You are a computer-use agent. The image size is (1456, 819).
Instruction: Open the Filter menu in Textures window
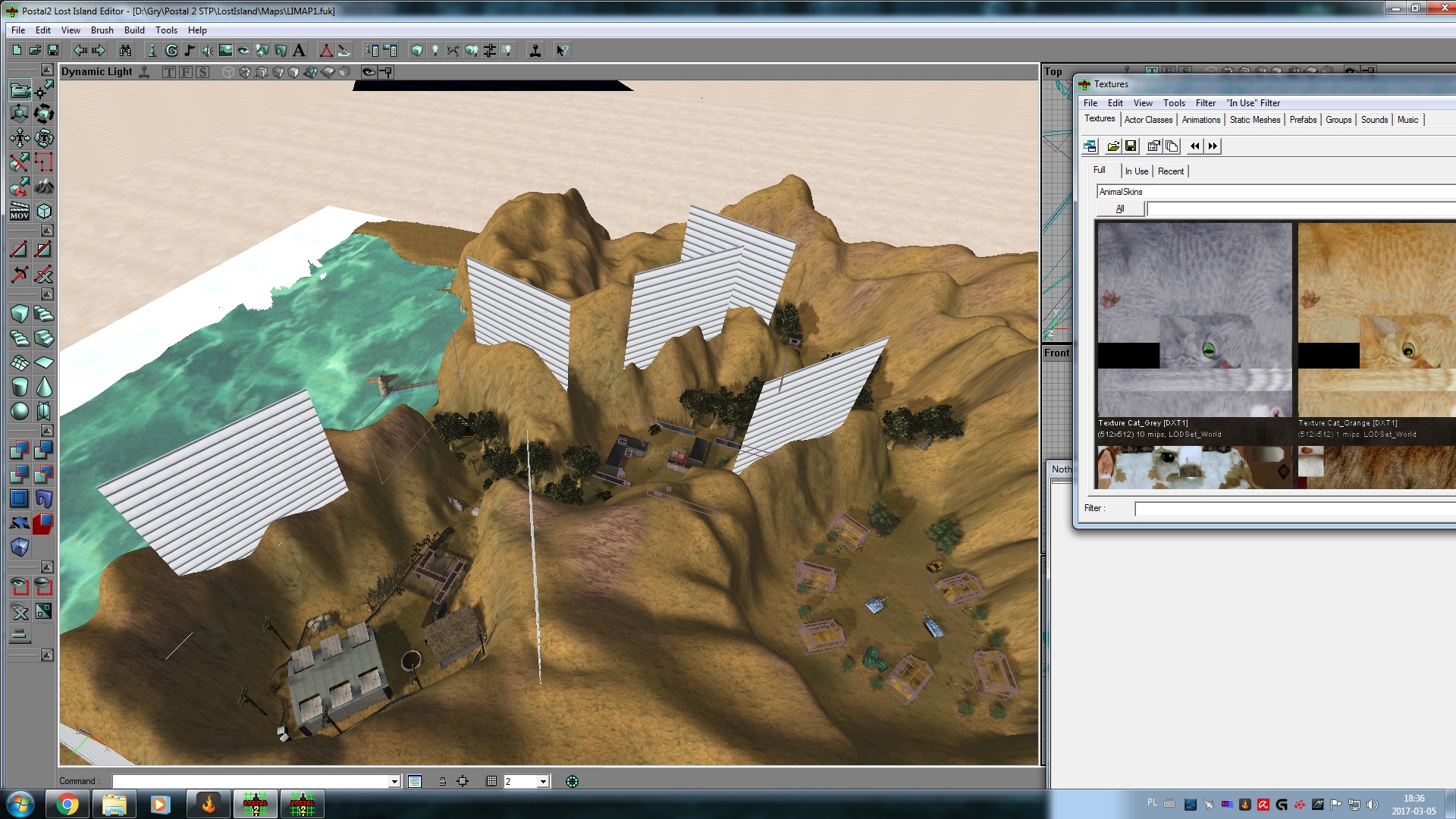tap(1206, 103)
